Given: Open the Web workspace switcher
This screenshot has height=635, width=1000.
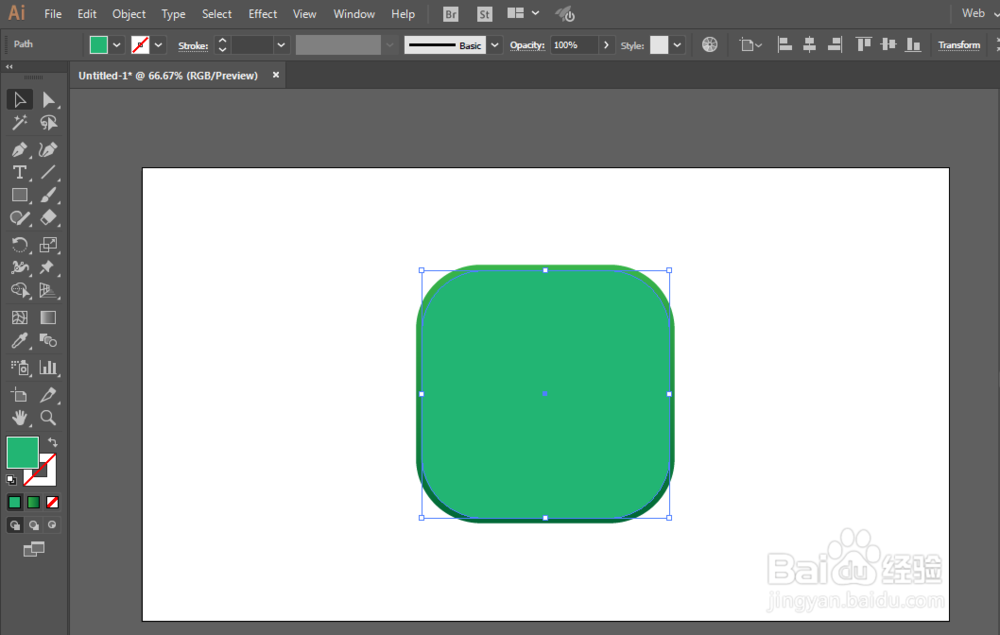Looking at the screenshot, I should tap(979, 13).
